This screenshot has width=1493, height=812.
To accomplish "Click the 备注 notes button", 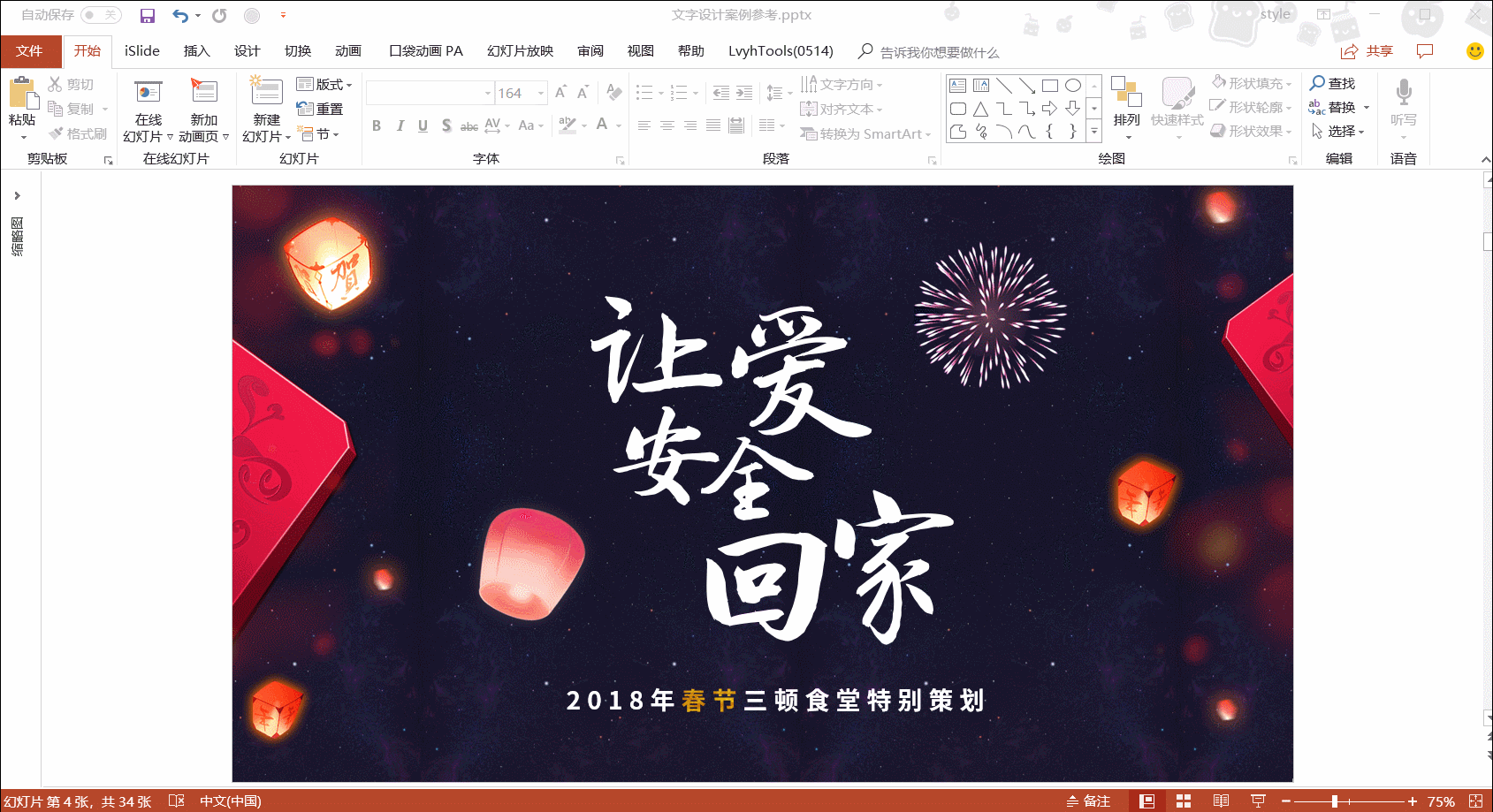I will 1088,801.
